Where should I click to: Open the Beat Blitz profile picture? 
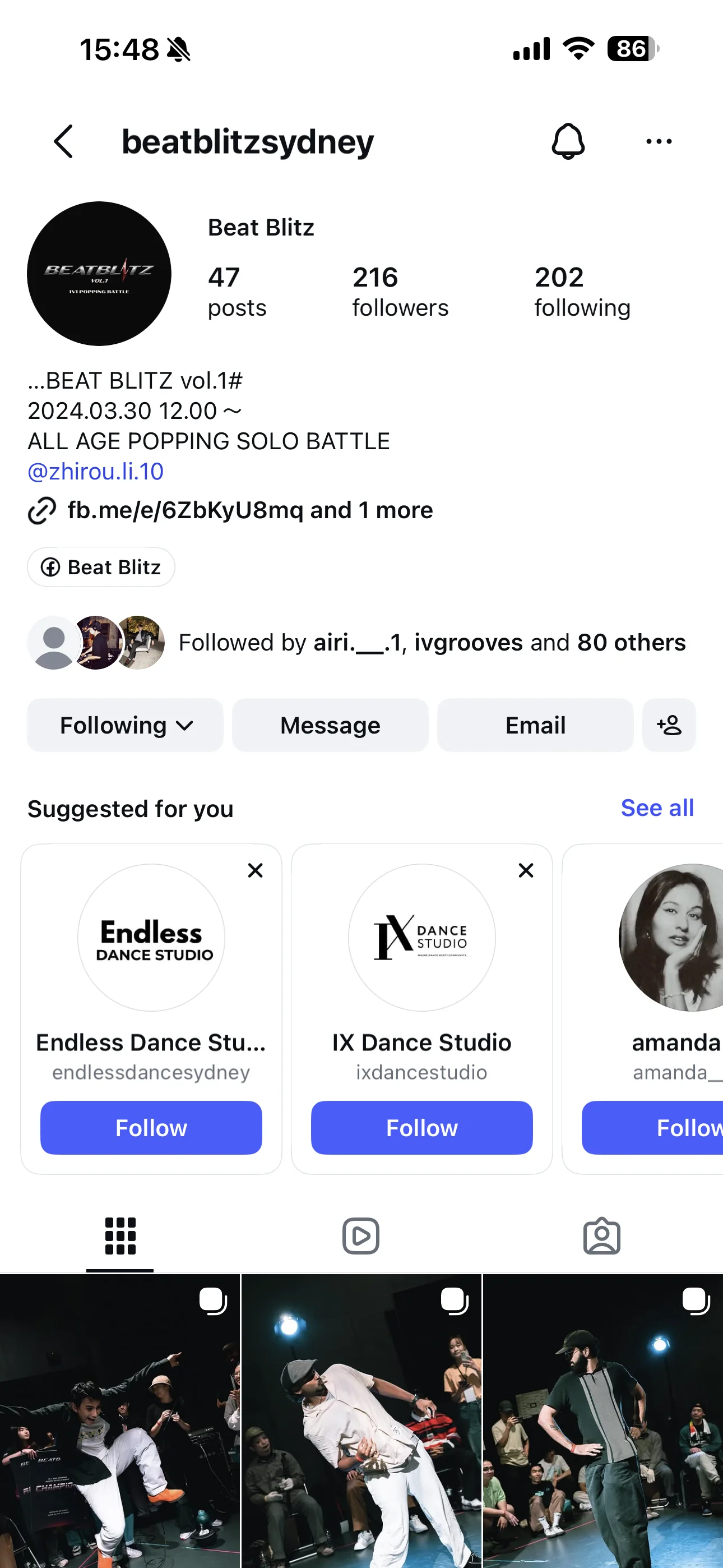pyautogui.click(x=99, y=274)
